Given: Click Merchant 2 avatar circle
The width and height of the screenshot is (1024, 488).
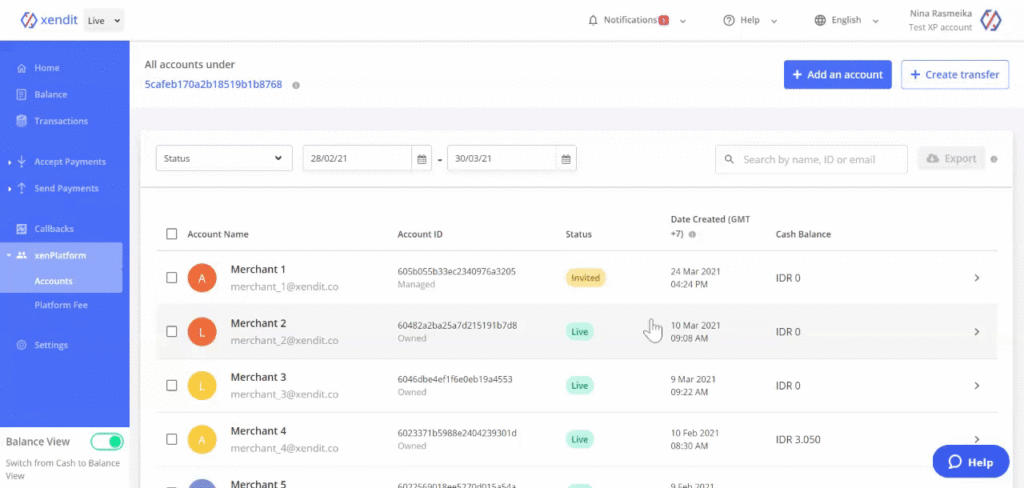Looking at the screenshot, I should coord(202,332).
